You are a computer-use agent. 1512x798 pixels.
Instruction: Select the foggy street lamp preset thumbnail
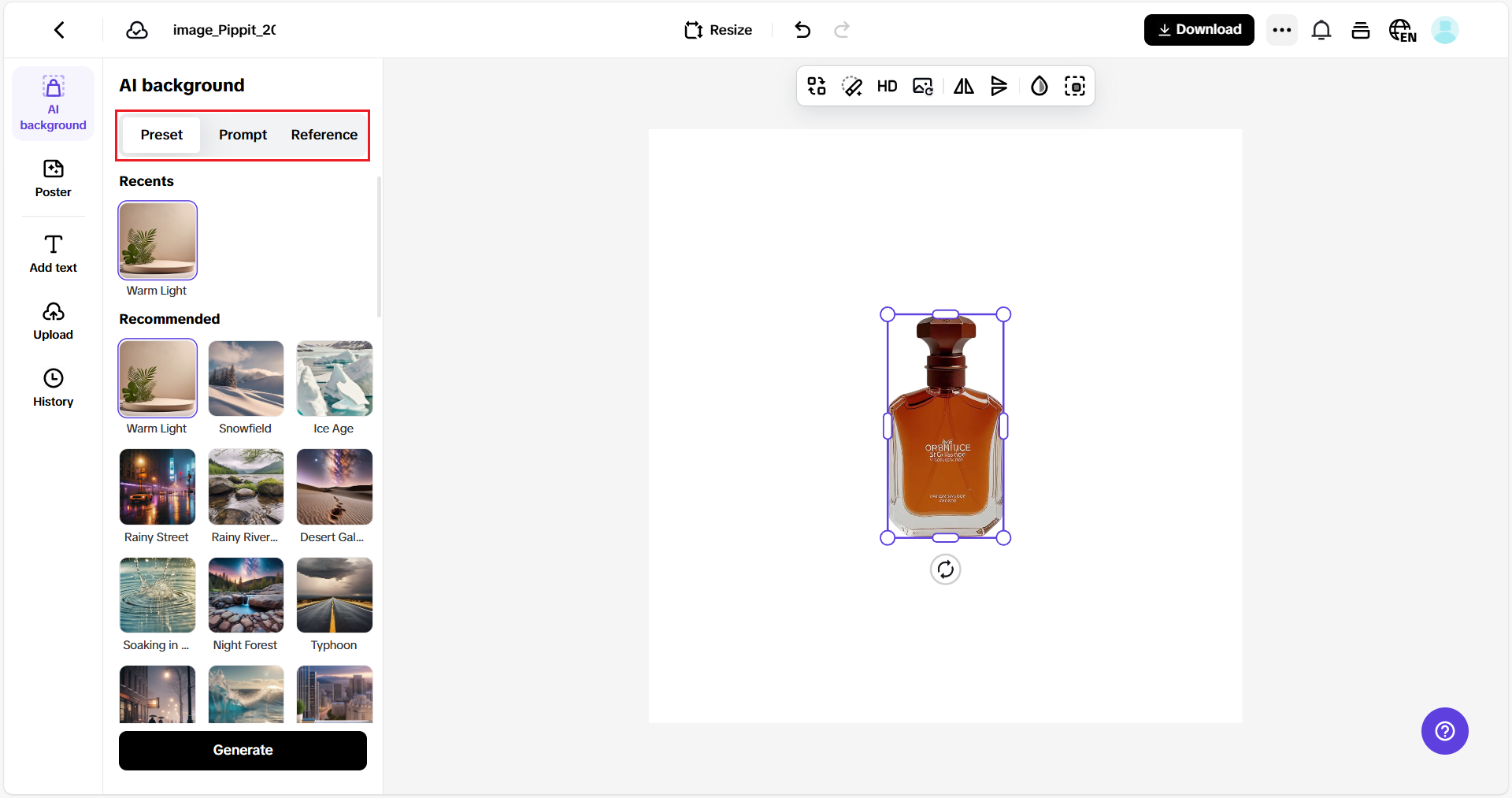157,694
